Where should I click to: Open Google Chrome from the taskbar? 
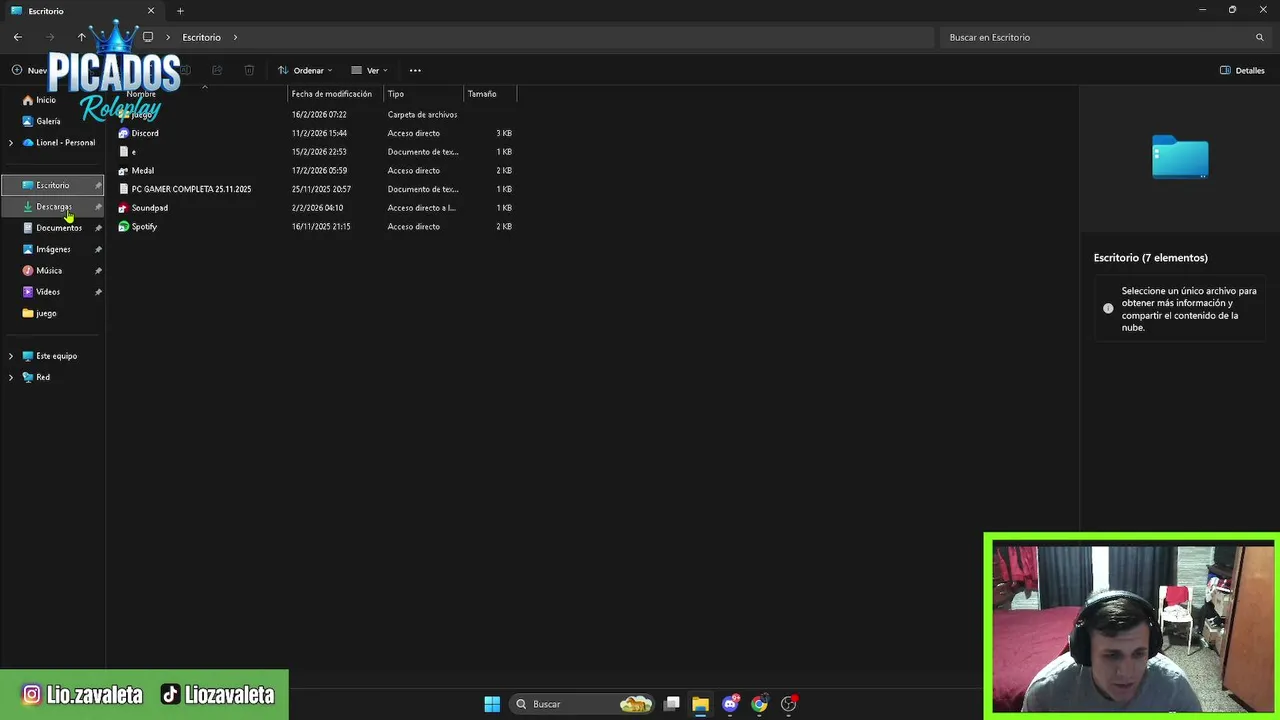pyautogui.click(x=759, y=704)
